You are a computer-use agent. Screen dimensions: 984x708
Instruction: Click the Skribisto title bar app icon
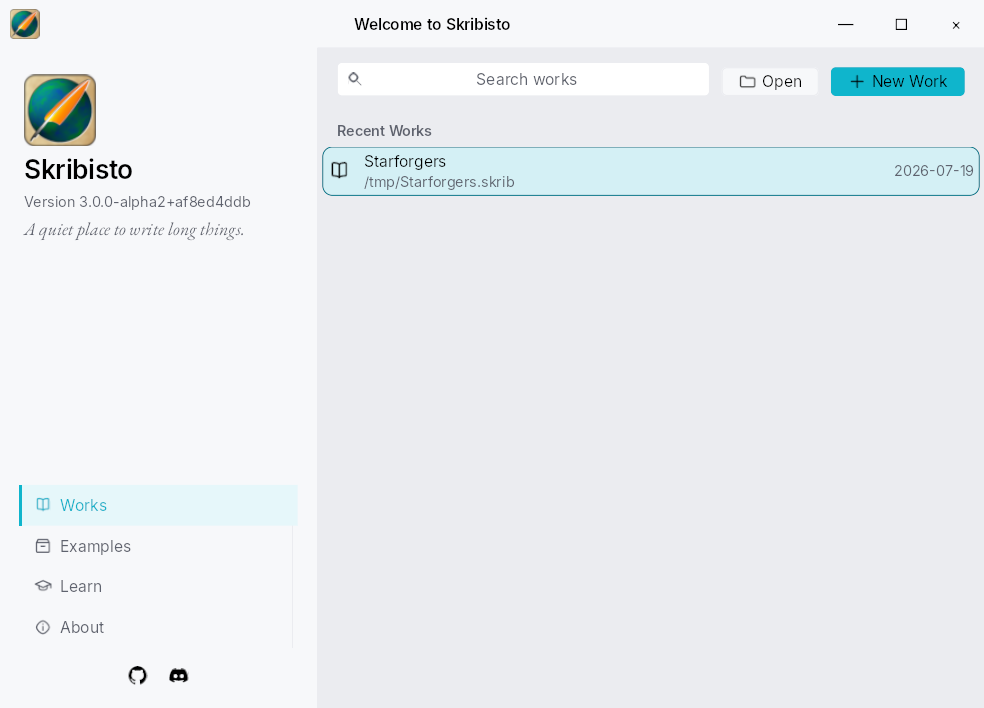25,24
